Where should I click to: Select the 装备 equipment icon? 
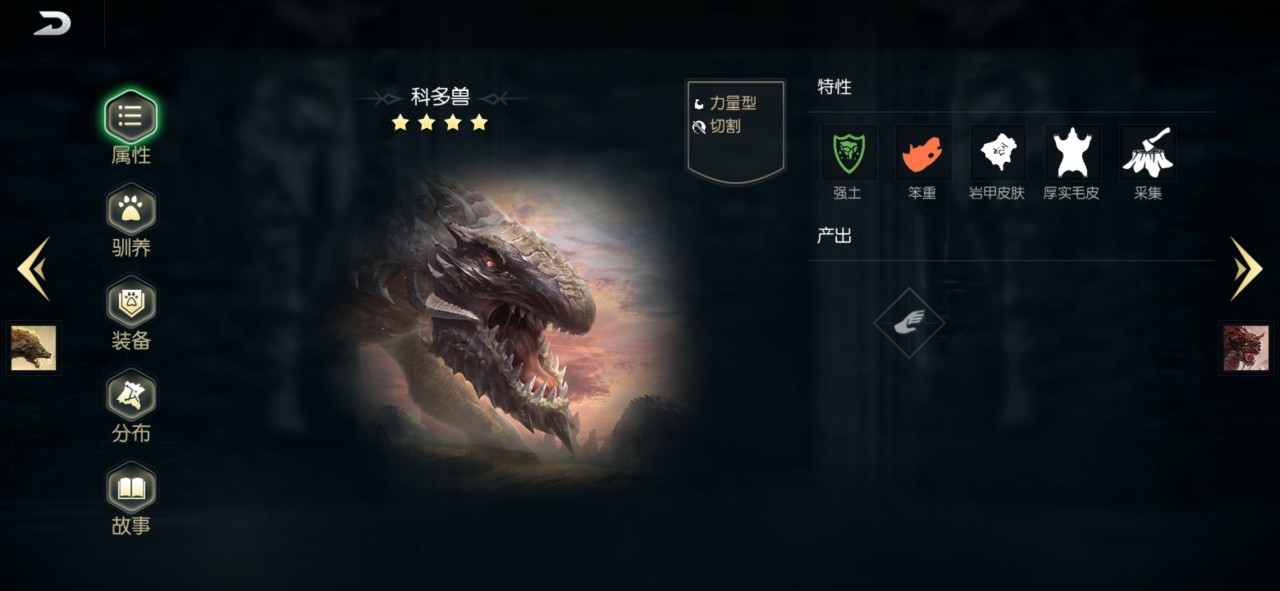(131, 302)
